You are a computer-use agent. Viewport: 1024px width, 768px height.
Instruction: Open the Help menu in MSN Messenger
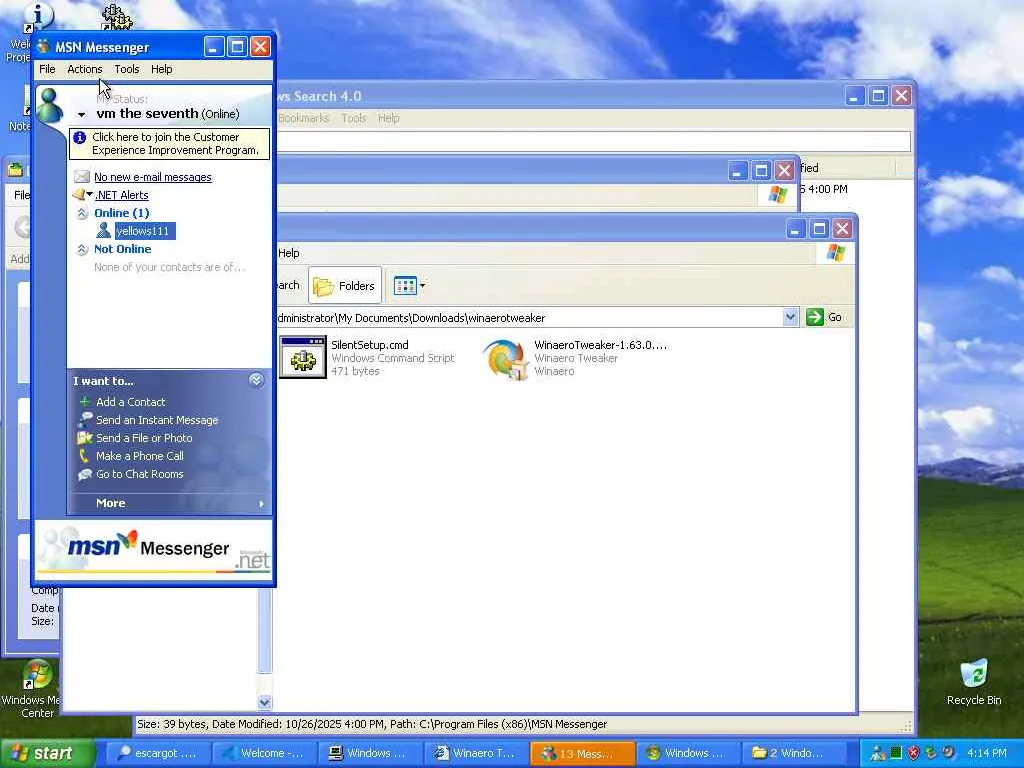pos(161,69)
